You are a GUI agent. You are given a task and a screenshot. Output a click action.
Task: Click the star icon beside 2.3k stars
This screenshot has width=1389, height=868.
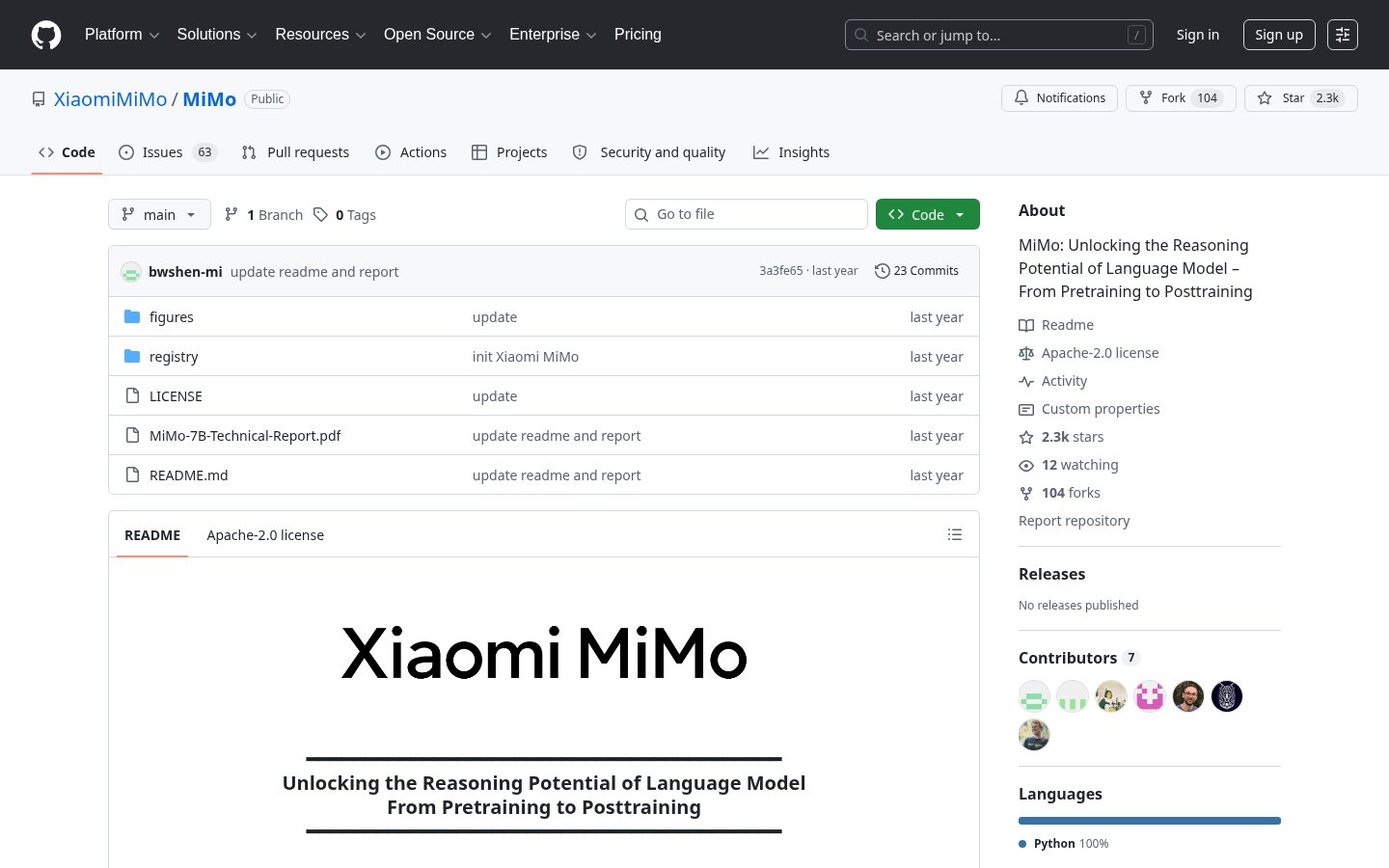(x=1026, y=437)
